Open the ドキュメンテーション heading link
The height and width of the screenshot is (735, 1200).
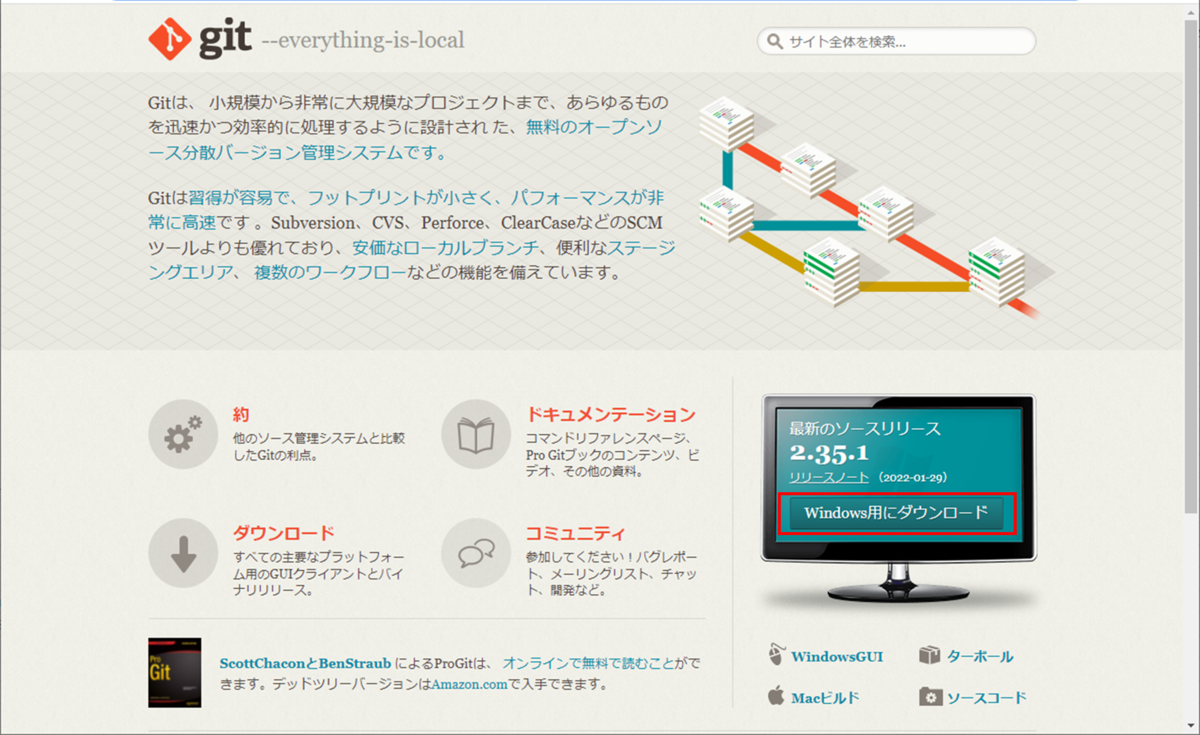tap(610, 414)
